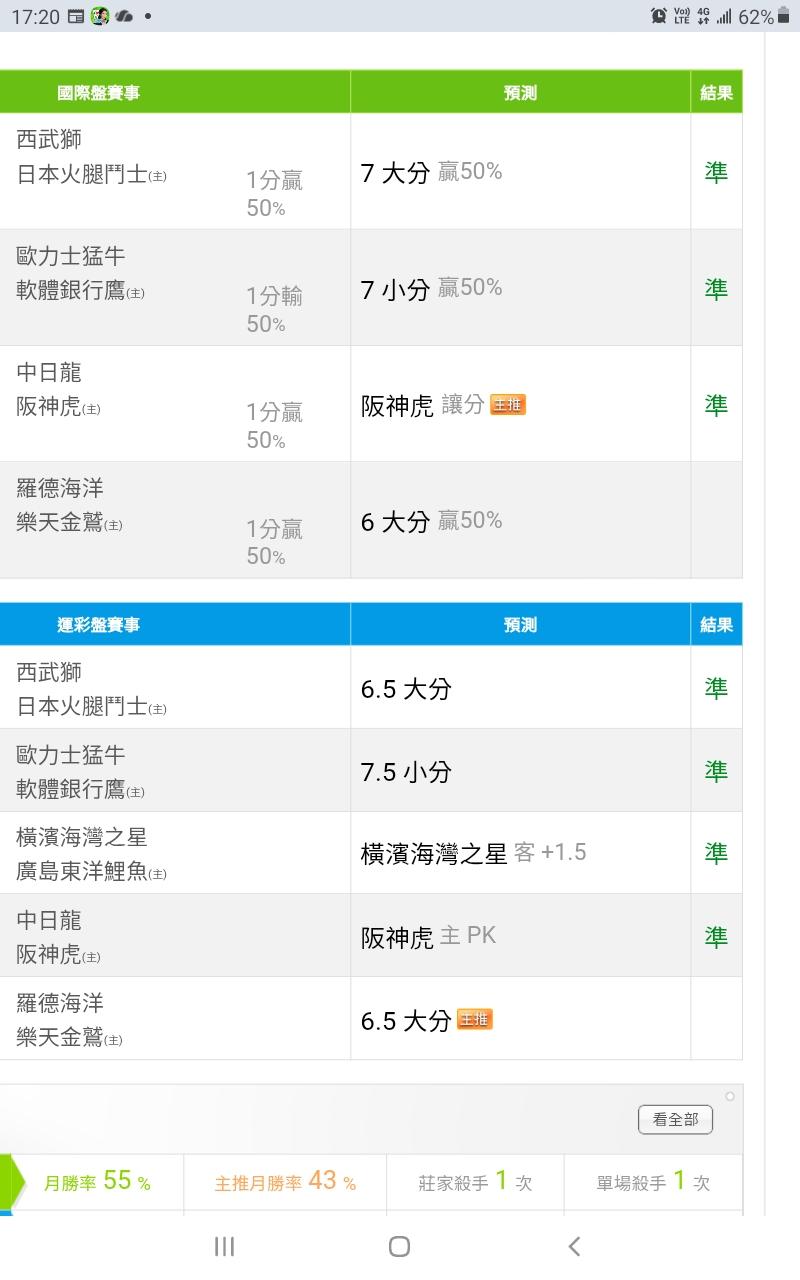Click the 國際盤賽事 table header
The height and width of the screenshot is (1280, 800).
[98, 93]
